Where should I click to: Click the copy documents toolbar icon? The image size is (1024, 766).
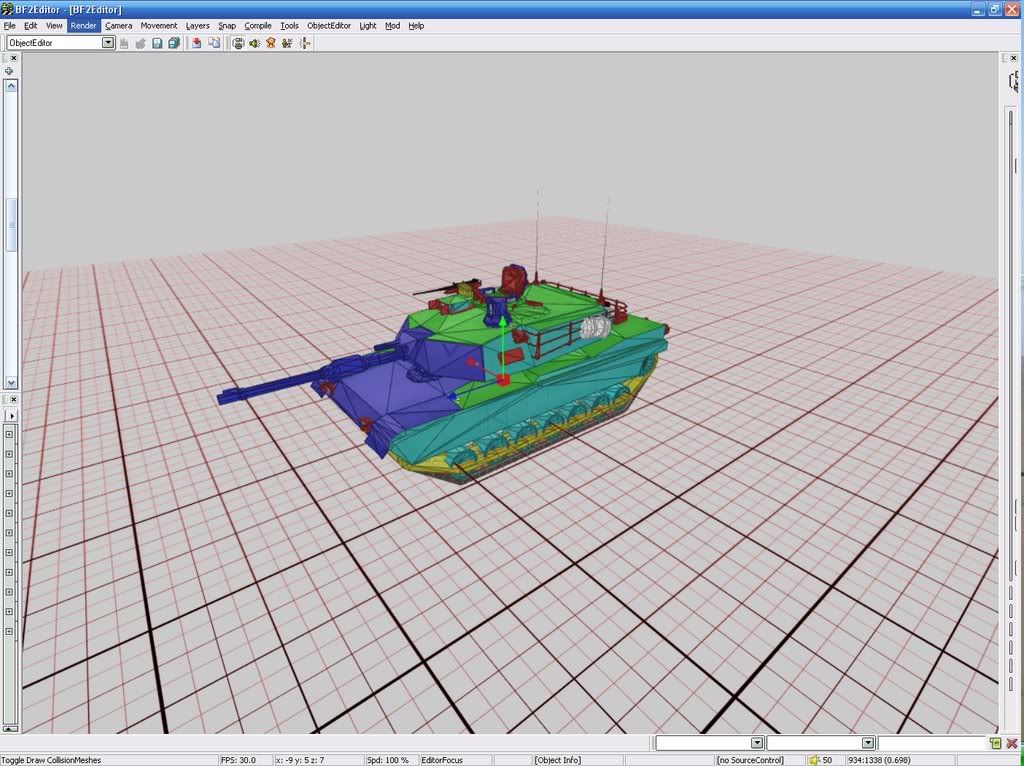214,43
